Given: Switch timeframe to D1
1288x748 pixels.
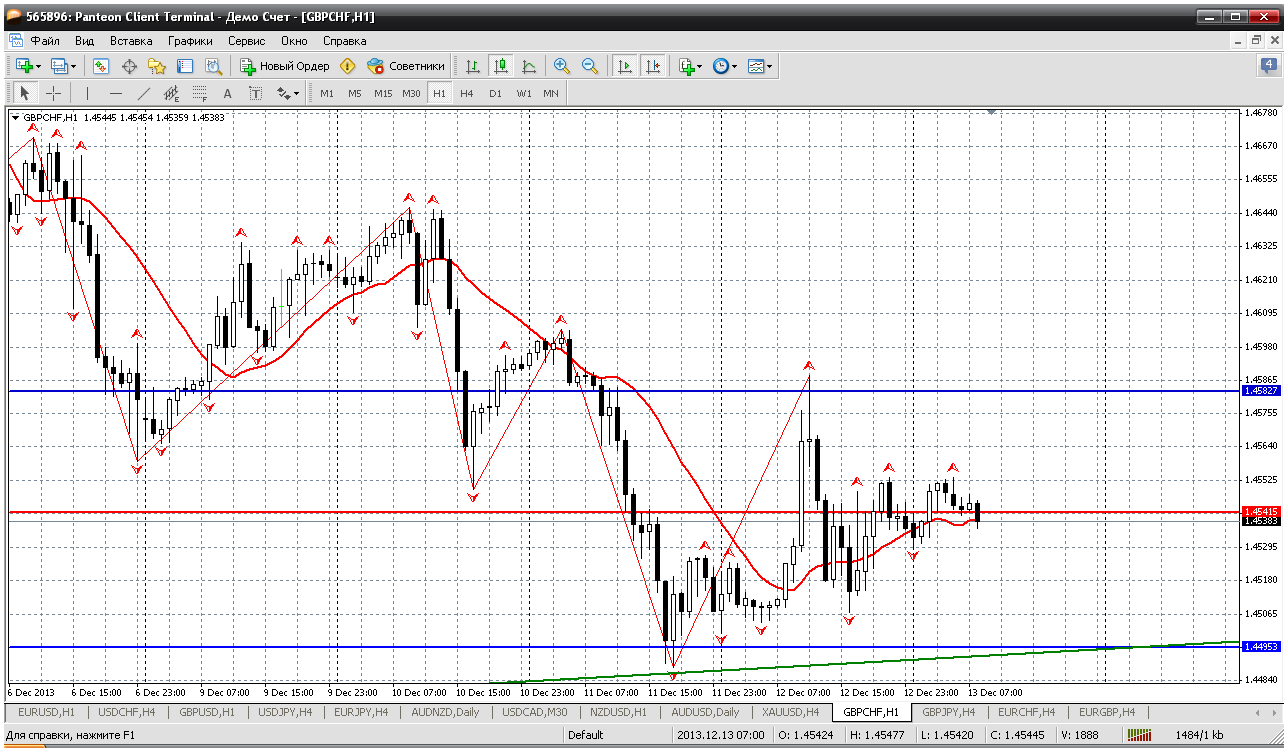Looking at the screenshot, I should point(495,93).
